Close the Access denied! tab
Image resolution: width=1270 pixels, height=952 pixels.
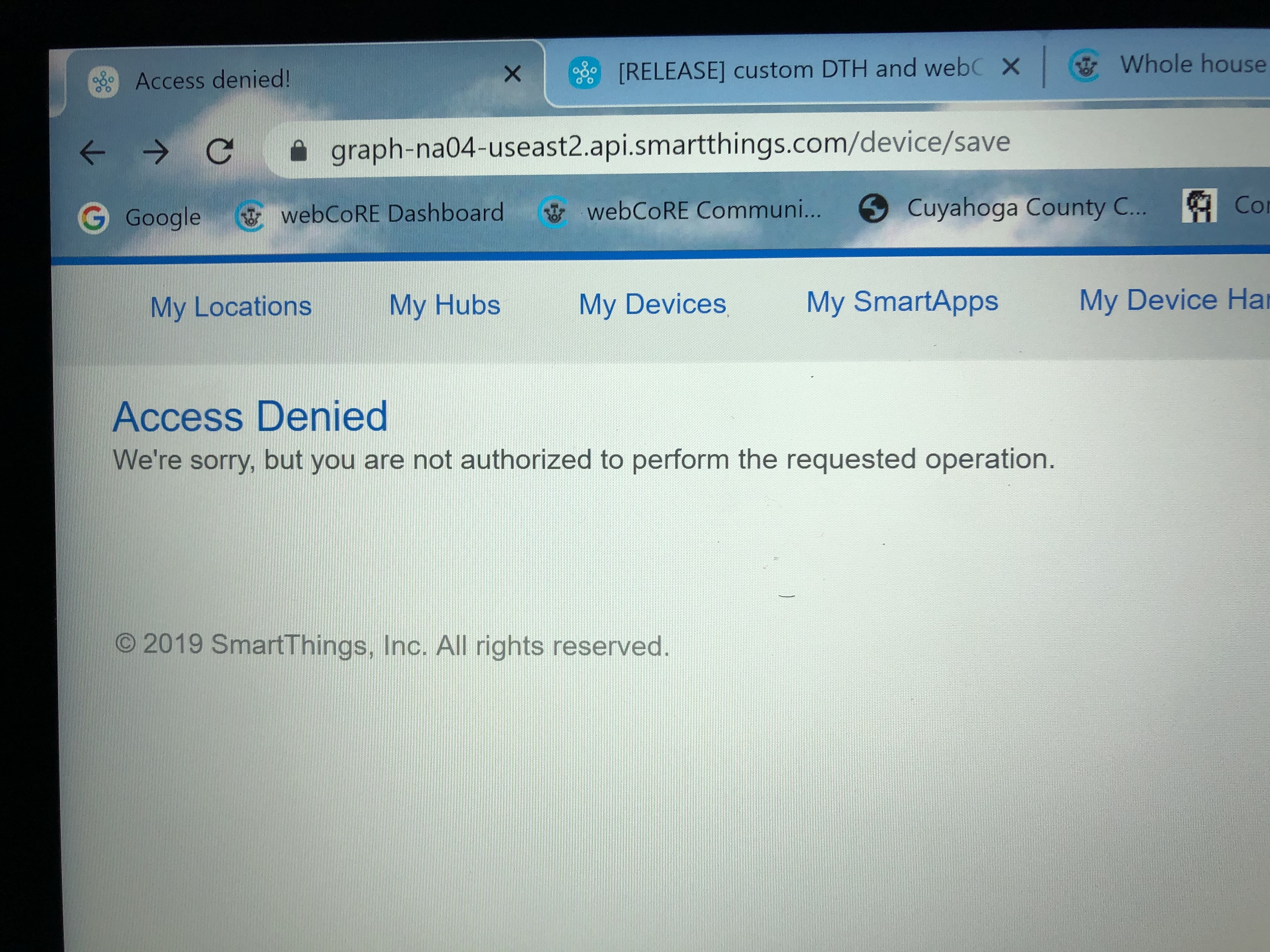512,73
